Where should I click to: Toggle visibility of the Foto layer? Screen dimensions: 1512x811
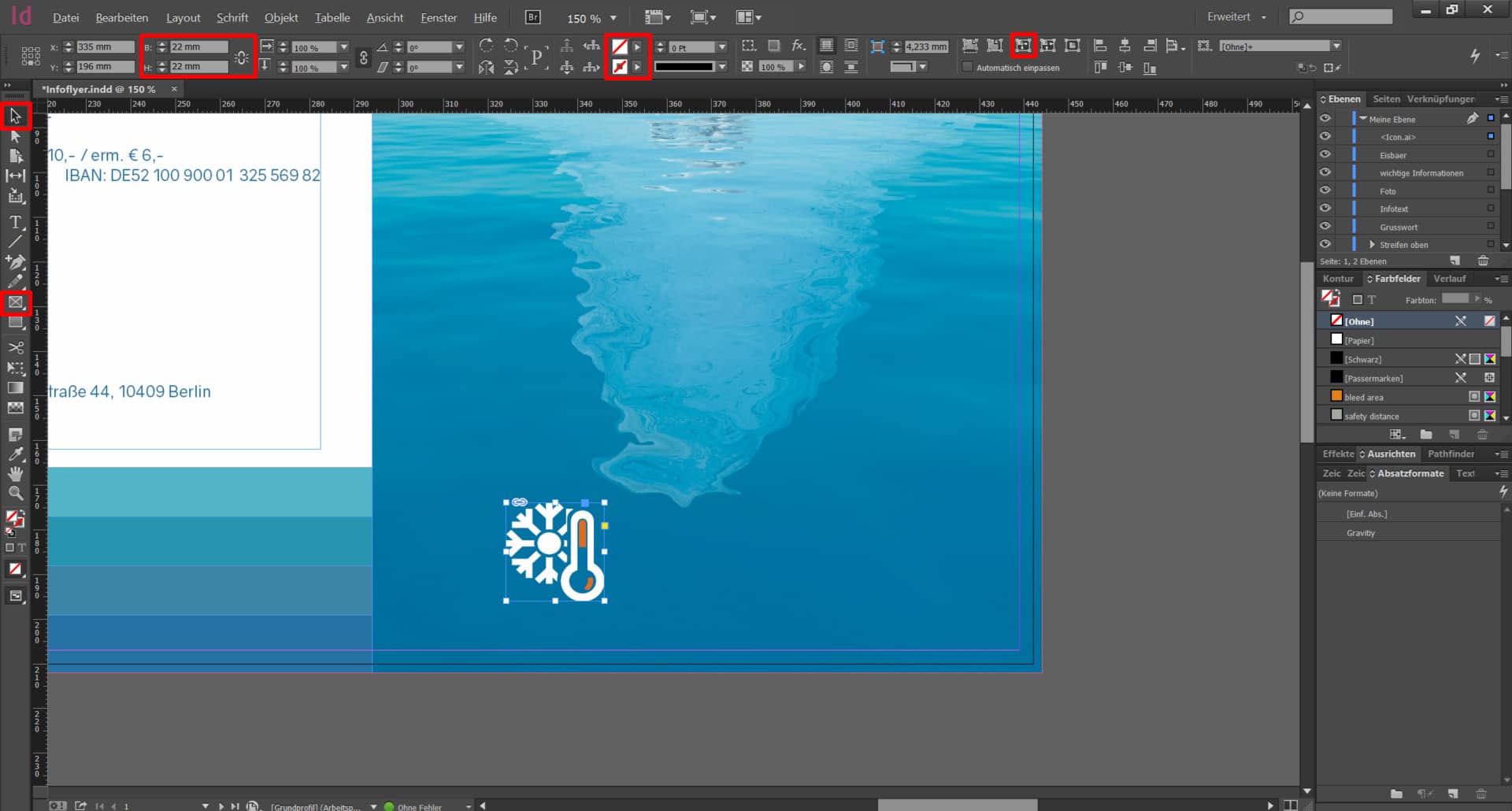1325,191
